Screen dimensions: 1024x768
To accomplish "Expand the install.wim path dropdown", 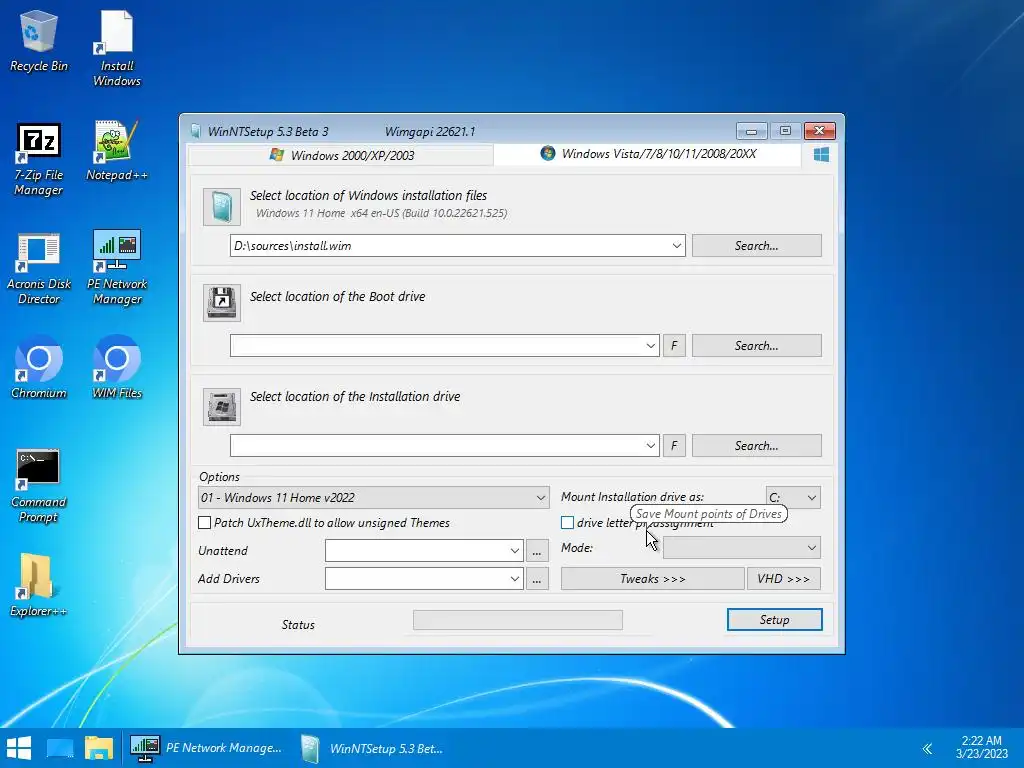I will 677,246.
